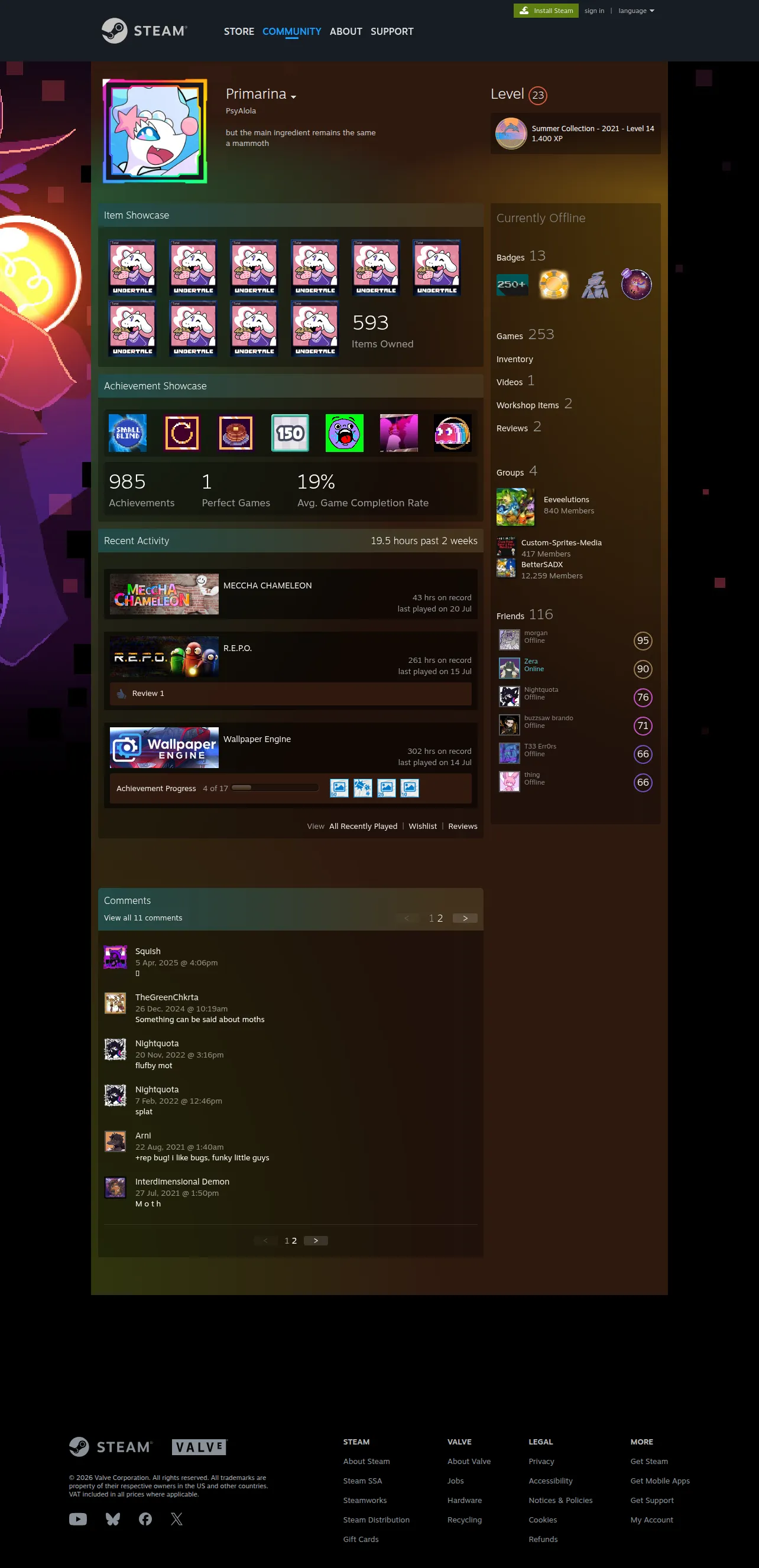Open Eeveelutions group avatar
This screenshot has height=1568, width=759.
pyautogui.click(x=515, y=507)
